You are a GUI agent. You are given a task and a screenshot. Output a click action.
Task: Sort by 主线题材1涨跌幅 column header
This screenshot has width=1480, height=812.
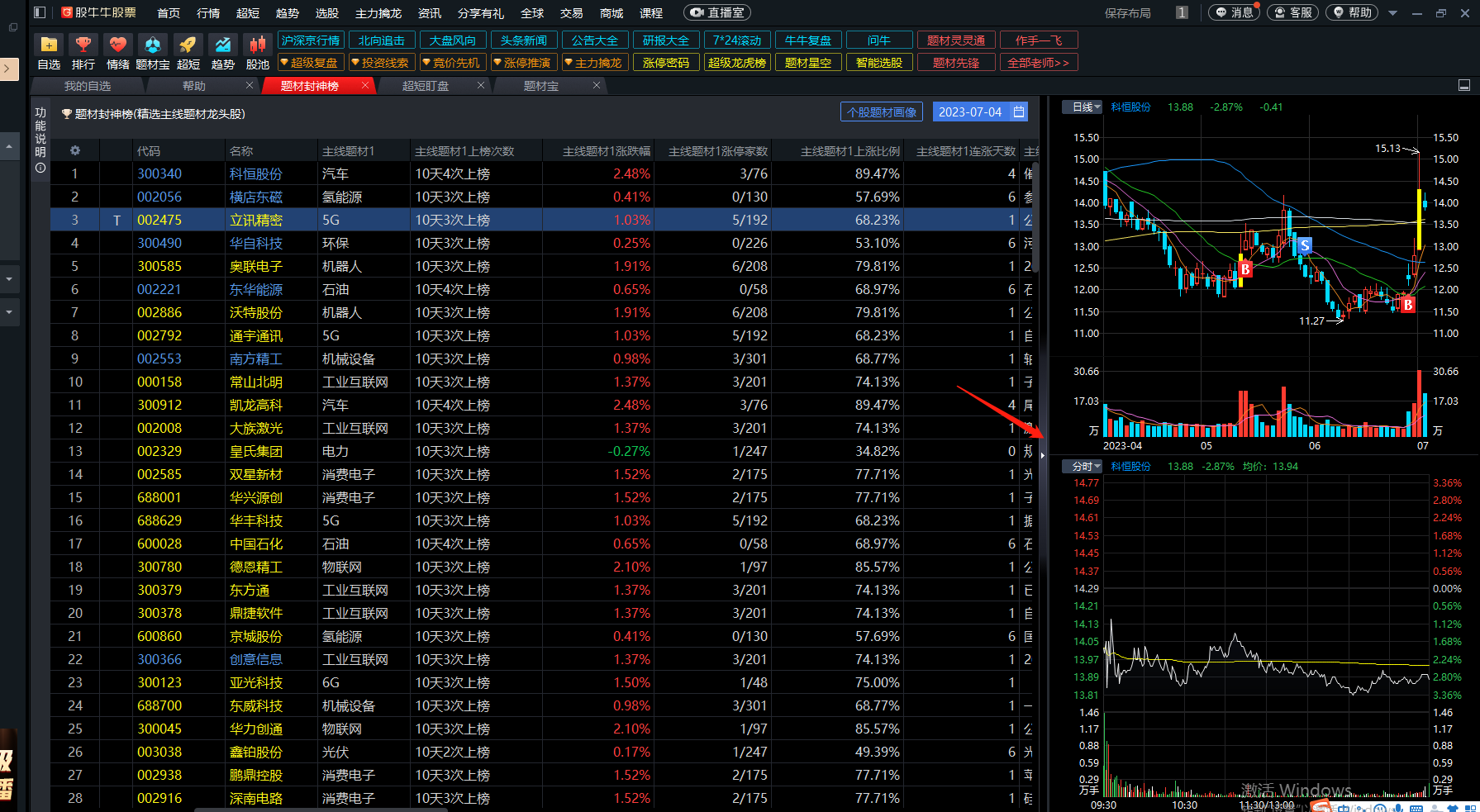coord(607,151)
